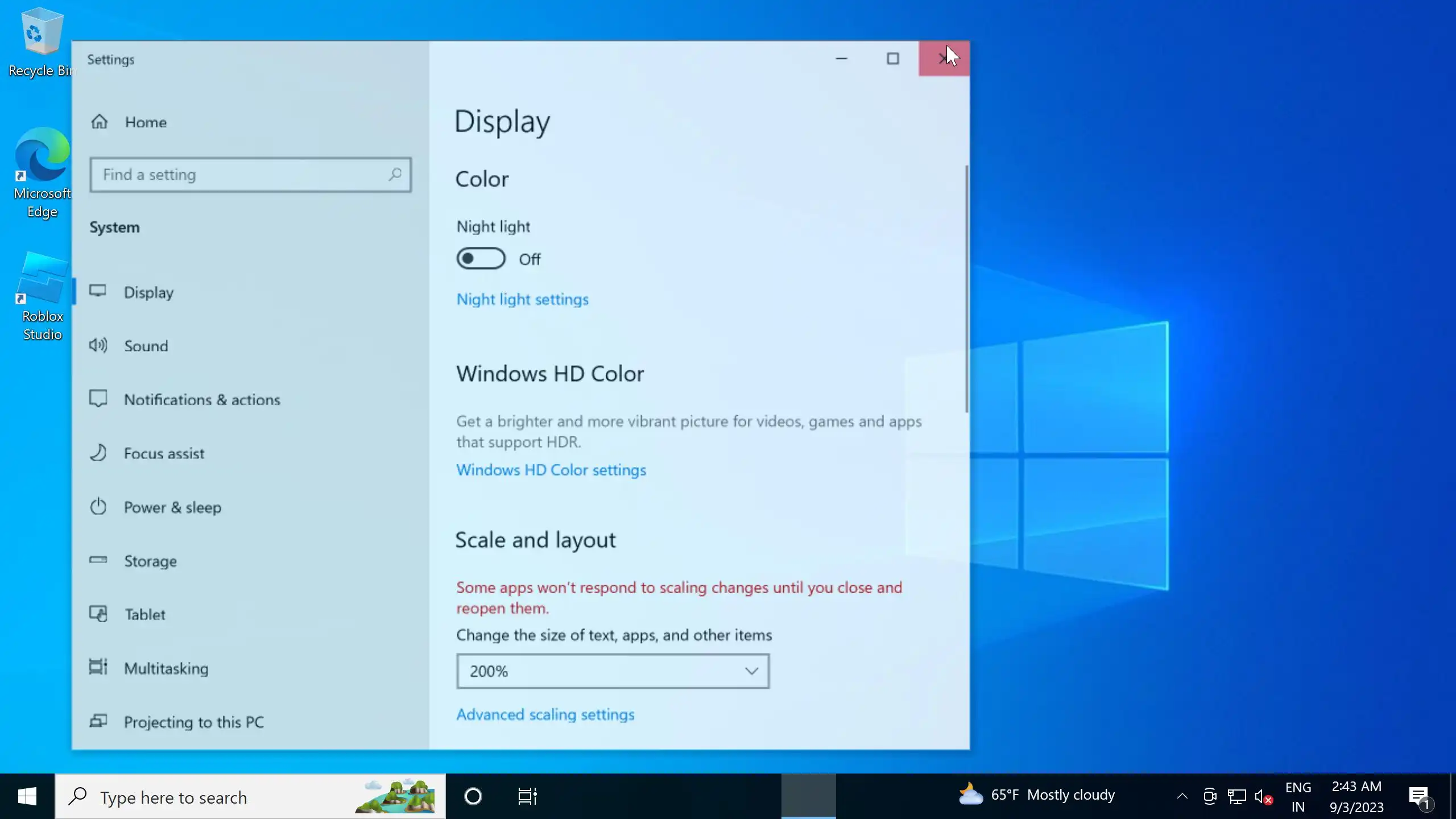Toggle the Night light switch
Image resolution: width=1456 pixels, height=819 pixels.
pos(481,259)
